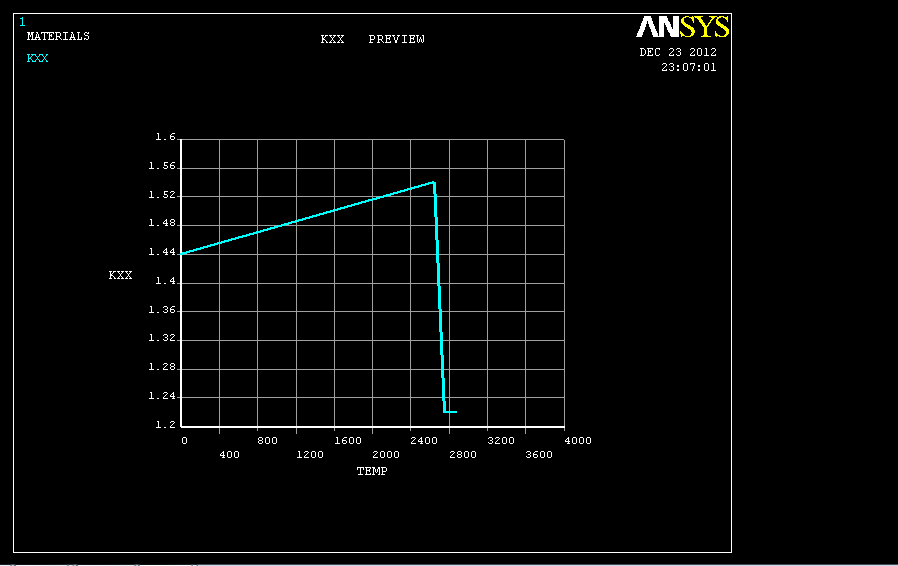Click the 1.2 value on the KXX axis

point(166,424)
